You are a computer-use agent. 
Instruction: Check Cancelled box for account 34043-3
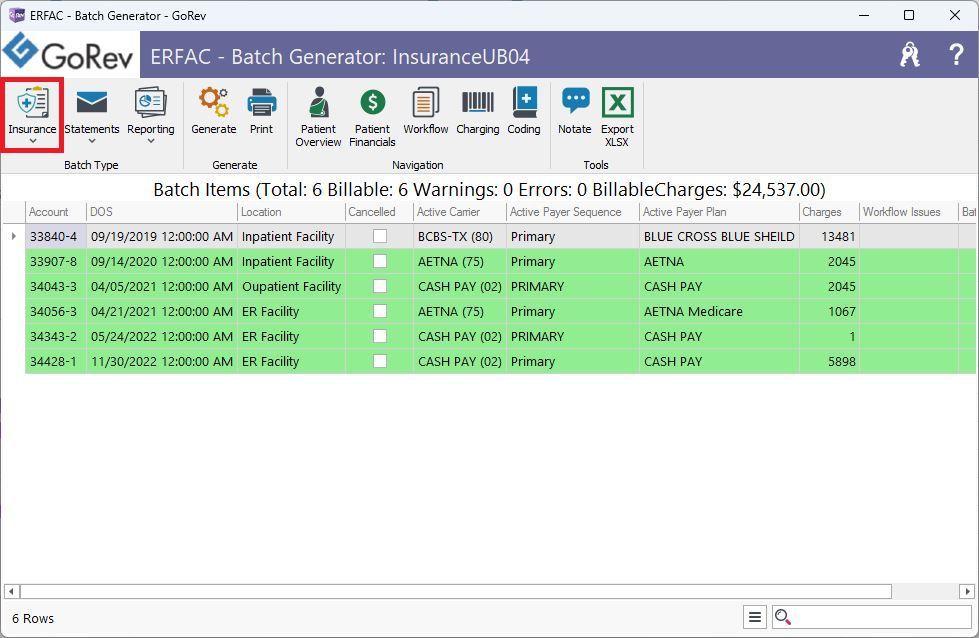(x=380, y=286)
